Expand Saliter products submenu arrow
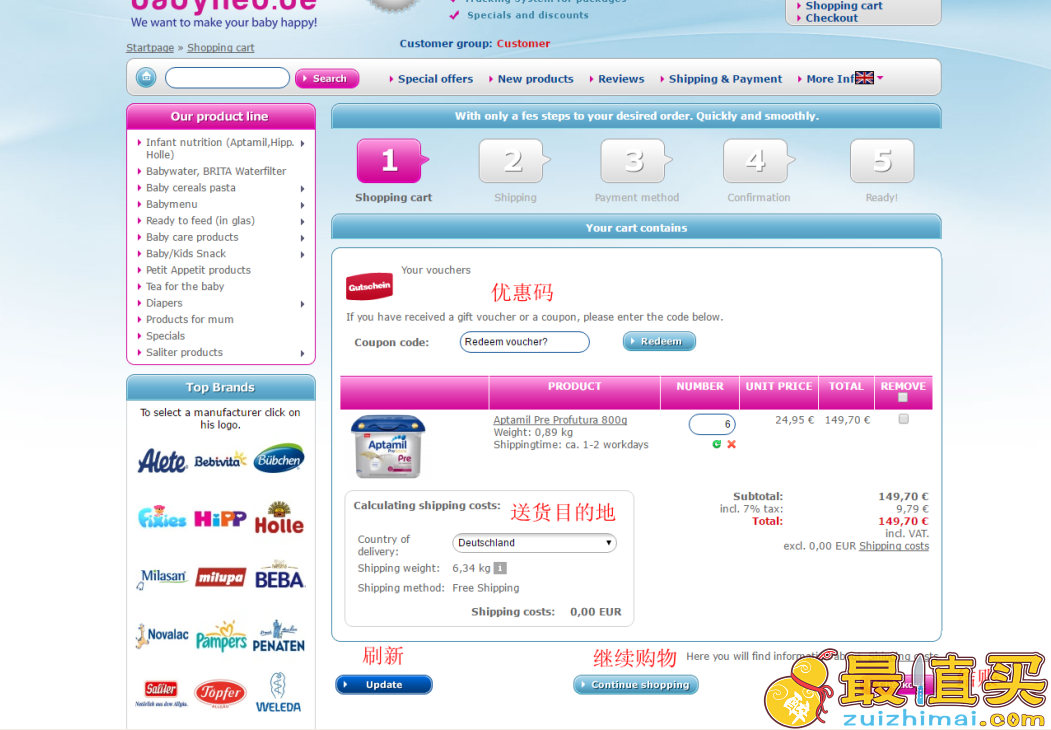Viewport: 1051px width, 730px height. [x=303, y=353]
